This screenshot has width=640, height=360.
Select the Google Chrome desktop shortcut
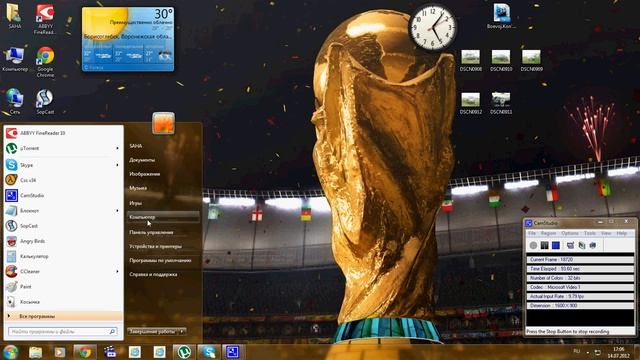point(45,62)
